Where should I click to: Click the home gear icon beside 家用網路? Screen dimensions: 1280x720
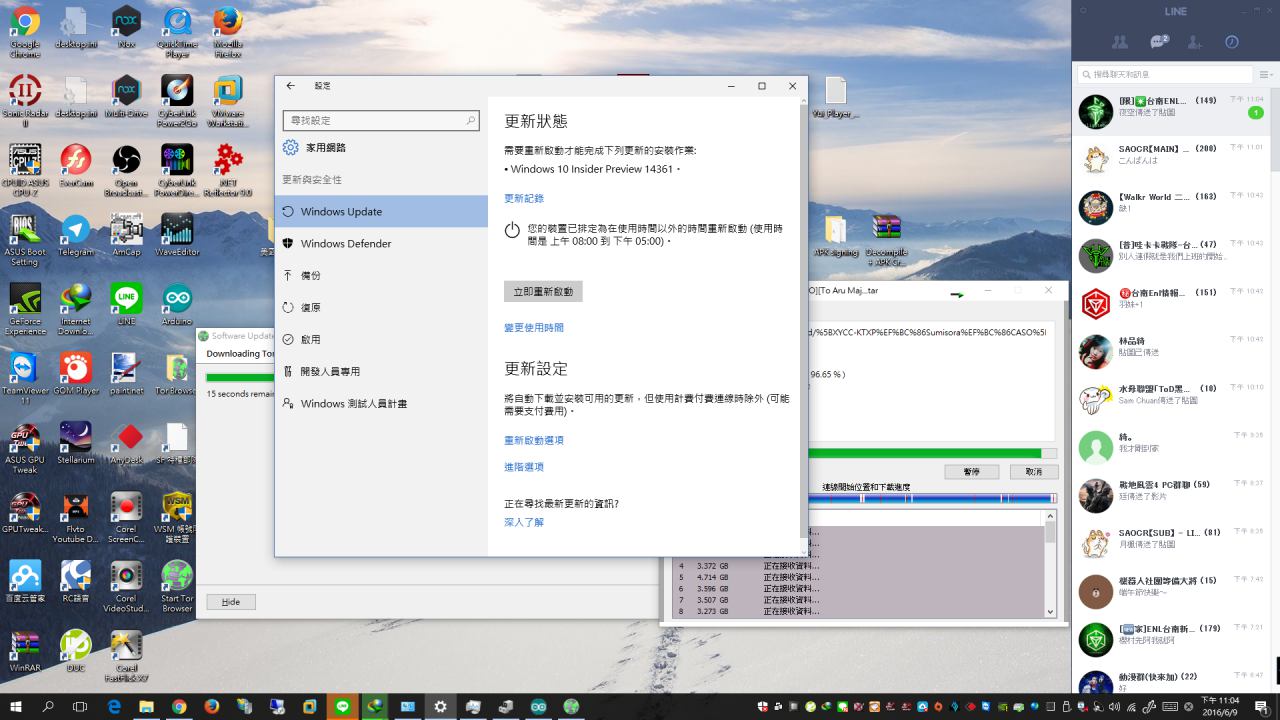tap(290, 148)
